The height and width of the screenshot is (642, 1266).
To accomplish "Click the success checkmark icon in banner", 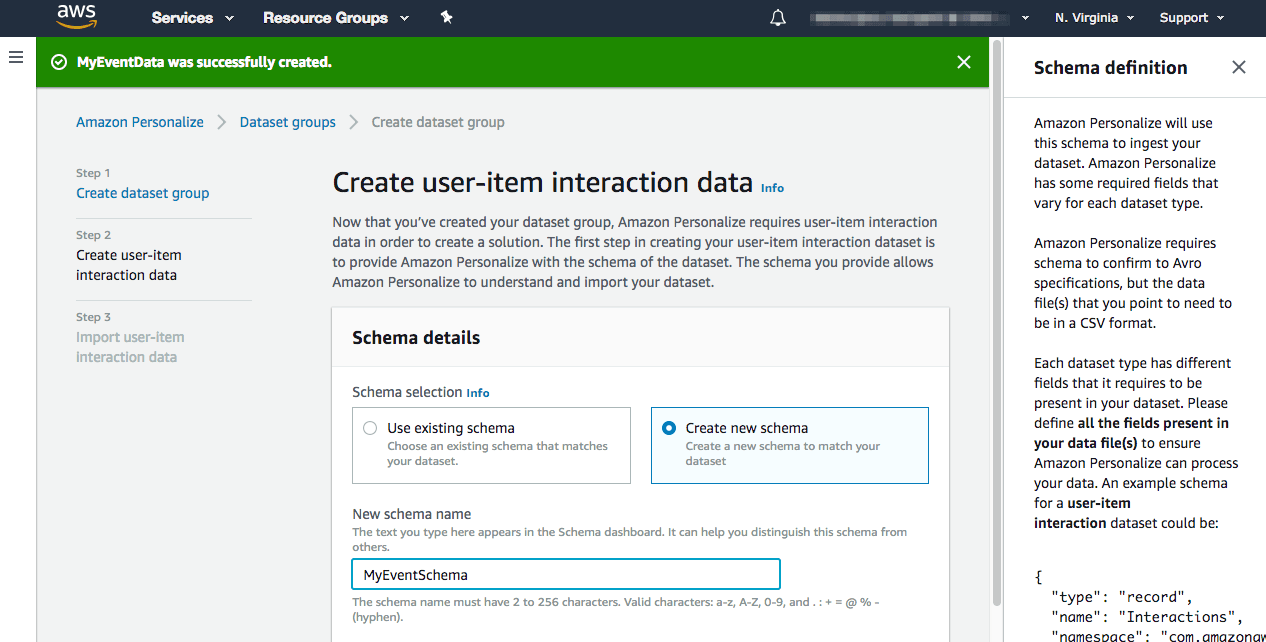I will 58,62.
